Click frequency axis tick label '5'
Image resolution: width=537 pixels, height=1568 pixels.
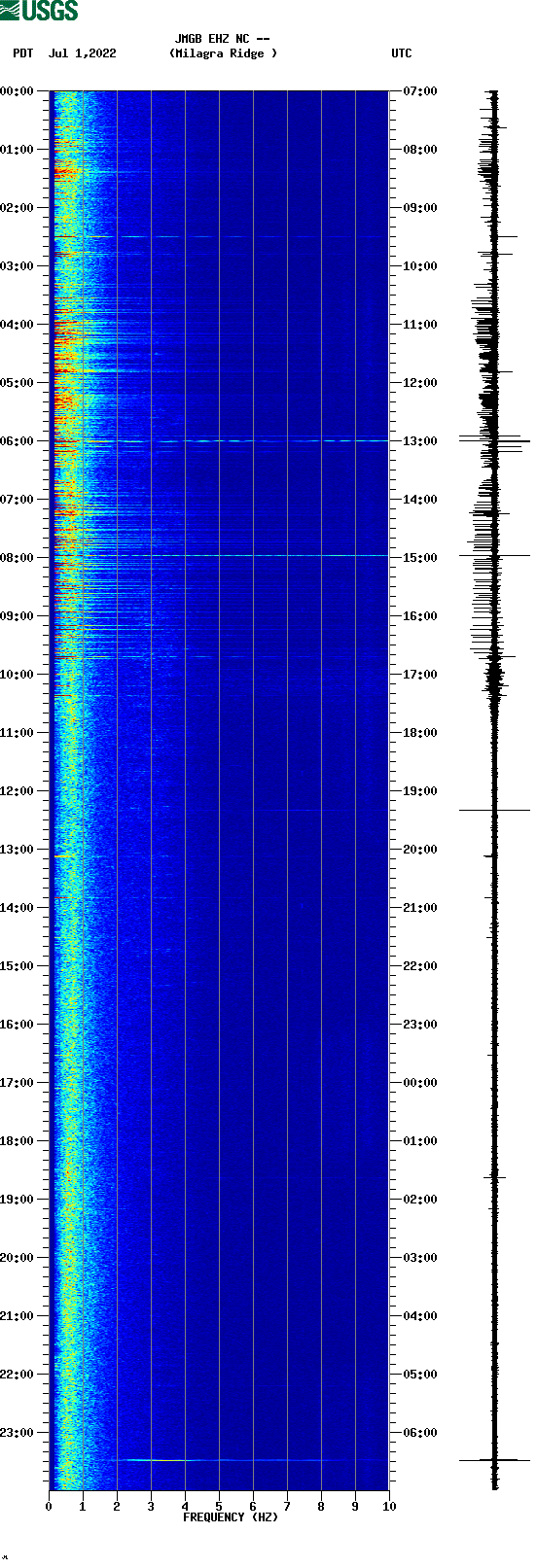pos(219,1508)
